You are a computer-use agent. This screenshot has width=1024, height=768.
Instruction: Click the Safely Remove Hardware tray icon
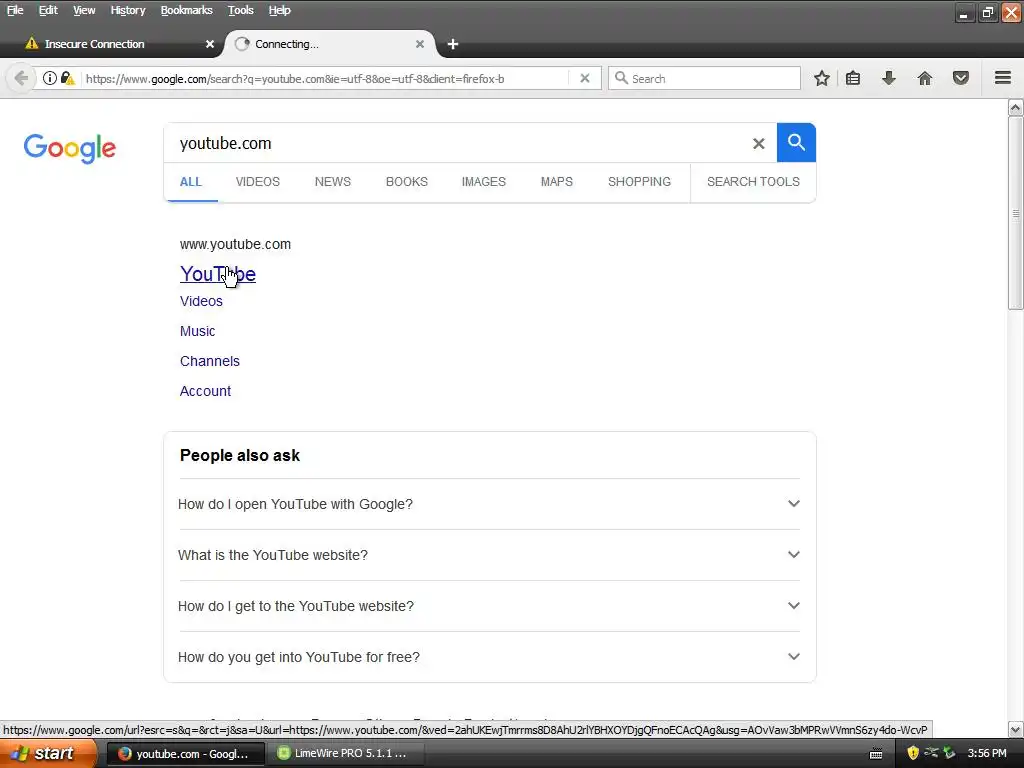coord(949,753)
